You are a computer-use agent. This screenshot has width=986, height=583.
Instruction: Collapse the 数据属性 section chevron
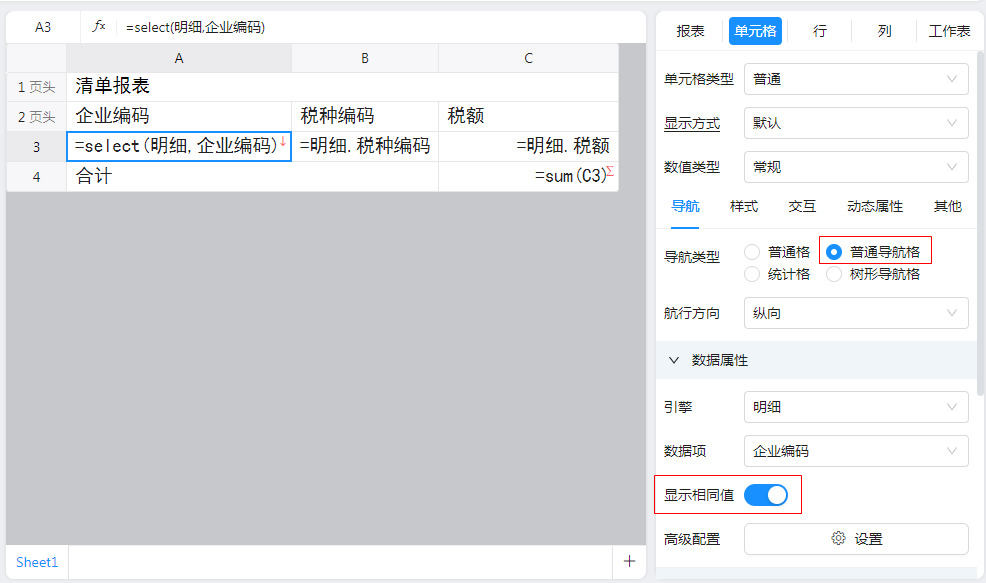pyautogui.click(x=674, y=360)
